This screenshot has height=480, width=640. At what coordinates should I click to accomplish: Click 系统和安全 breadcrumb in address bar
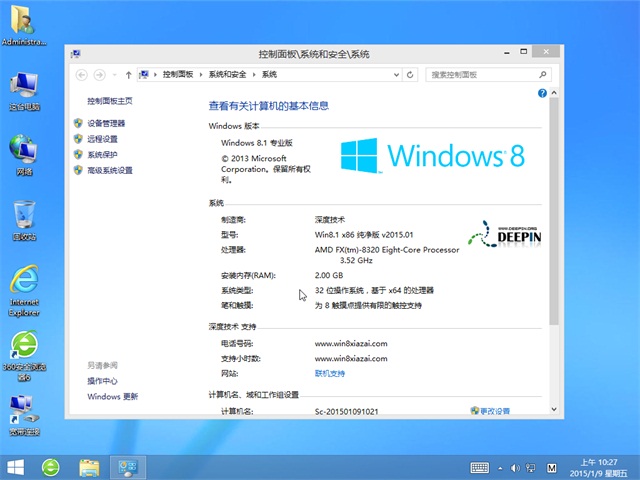pyautogui.click(x=227, y=74)
